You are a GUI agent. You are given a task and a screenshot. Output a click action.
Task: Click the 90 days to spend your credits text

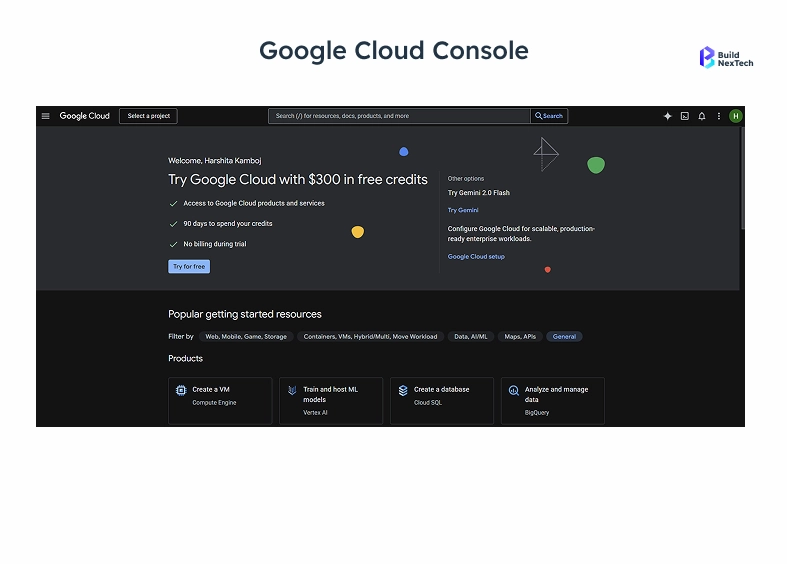coord(228,224)
